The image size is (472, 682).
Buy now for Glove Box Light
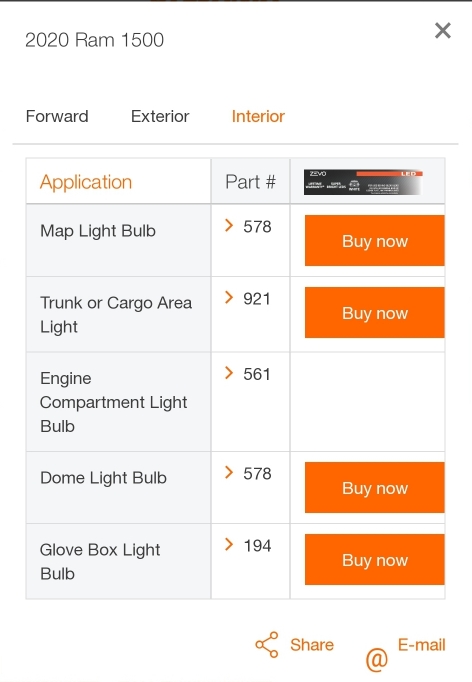click(x=375, y=559)
